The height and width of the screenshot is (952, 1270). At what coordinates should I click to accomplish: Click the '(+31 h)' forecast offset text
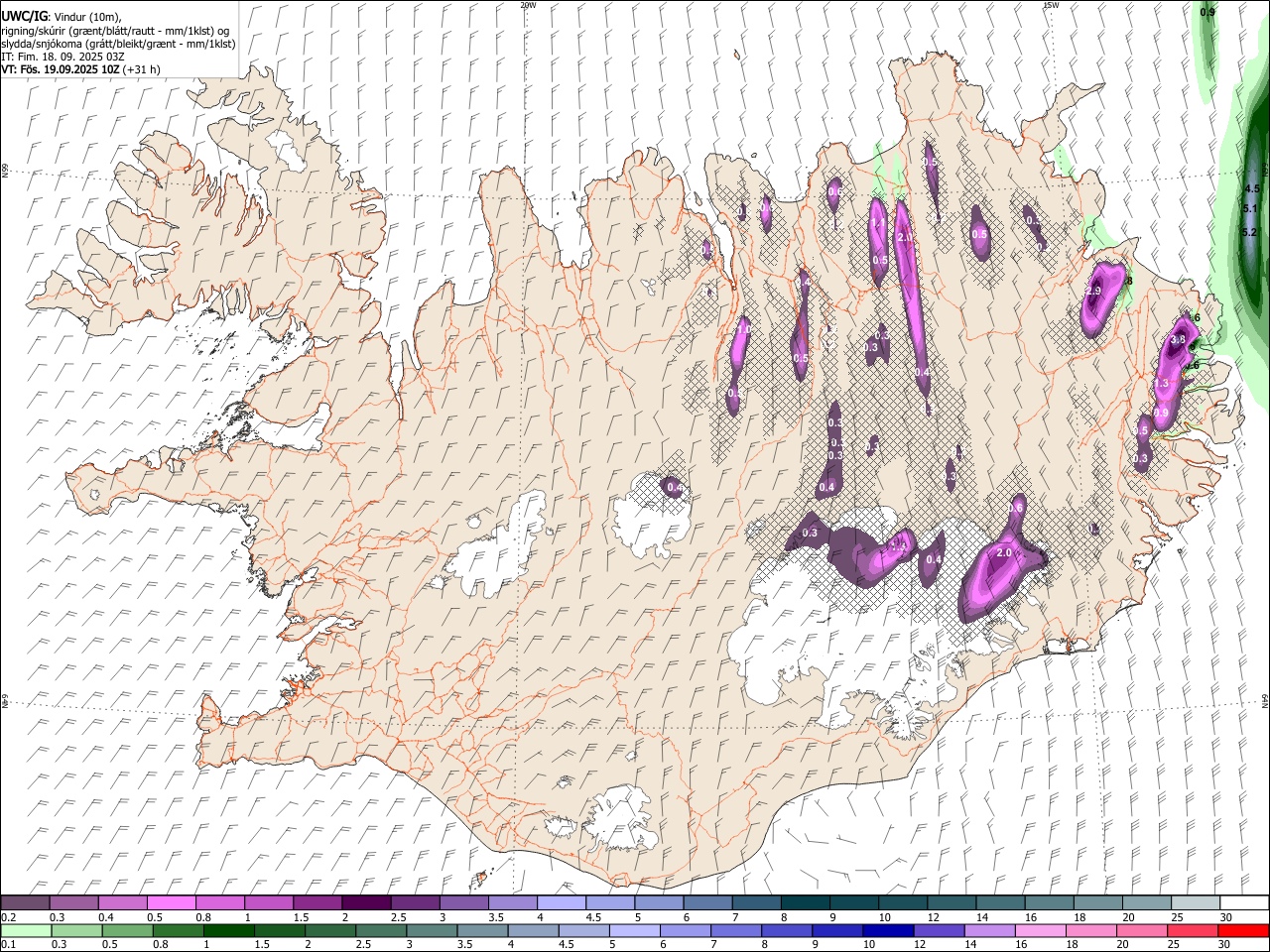pos(143,69)
